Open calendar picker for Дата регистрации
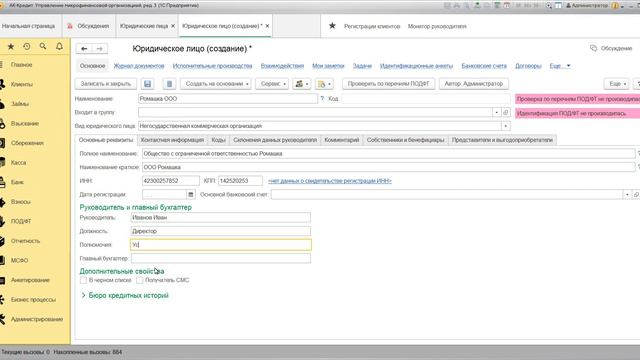Screen dimensions: 640x360 pos(191,195)
